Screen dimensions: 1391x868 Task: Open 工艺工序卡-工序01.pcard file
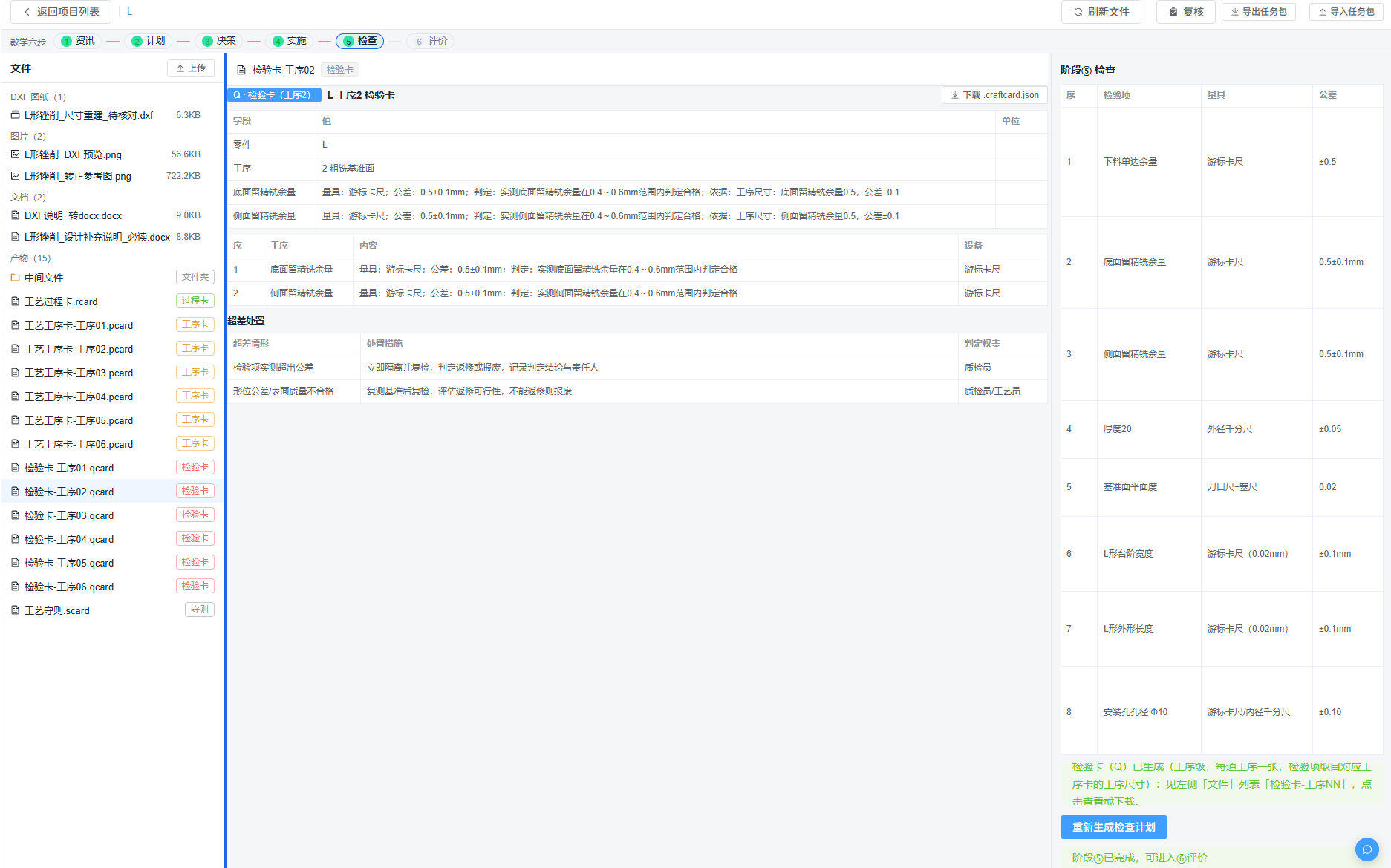point(111,325)
